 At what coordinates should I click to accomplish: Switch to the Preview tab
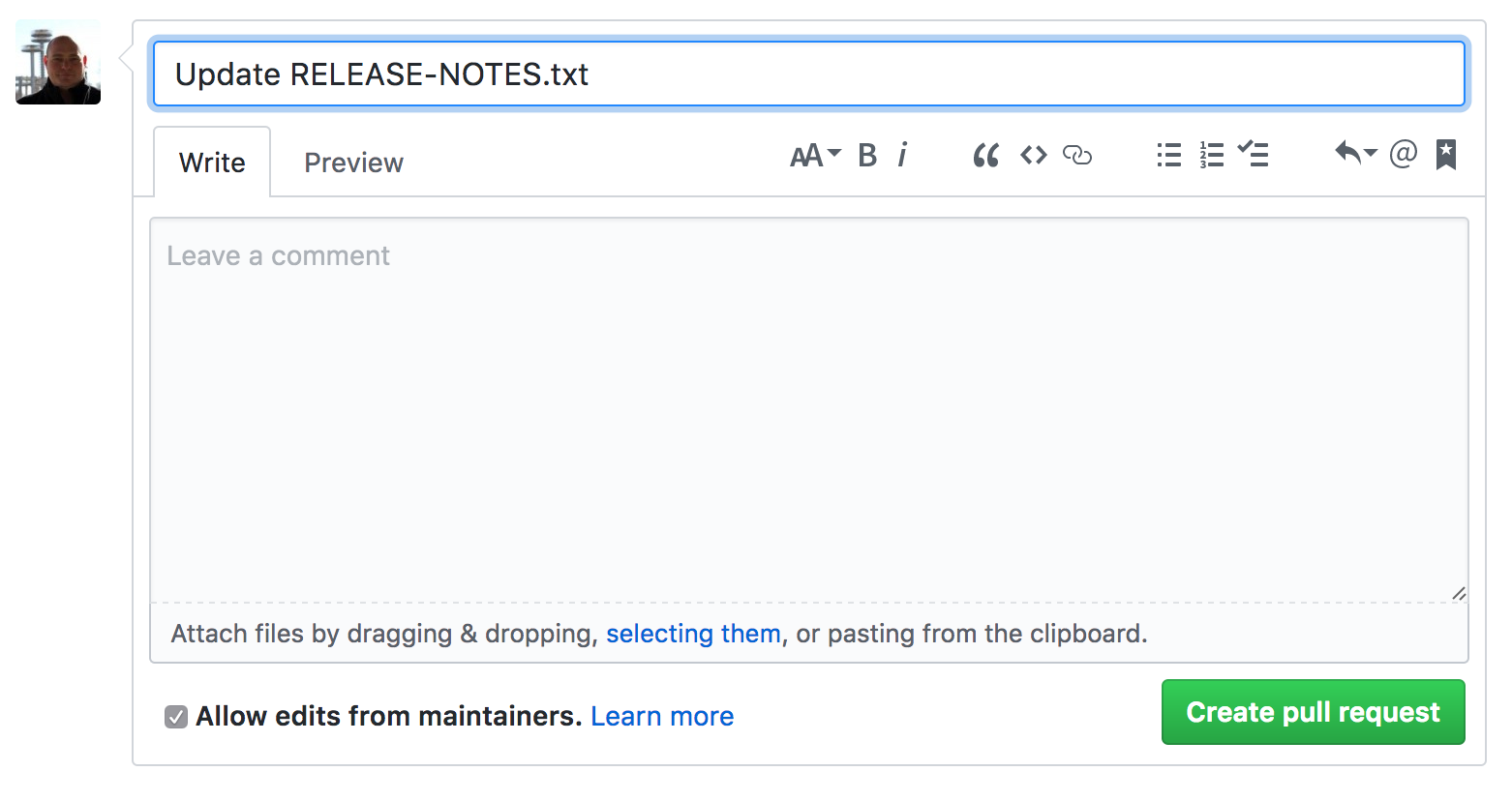[x=353, y=162]
